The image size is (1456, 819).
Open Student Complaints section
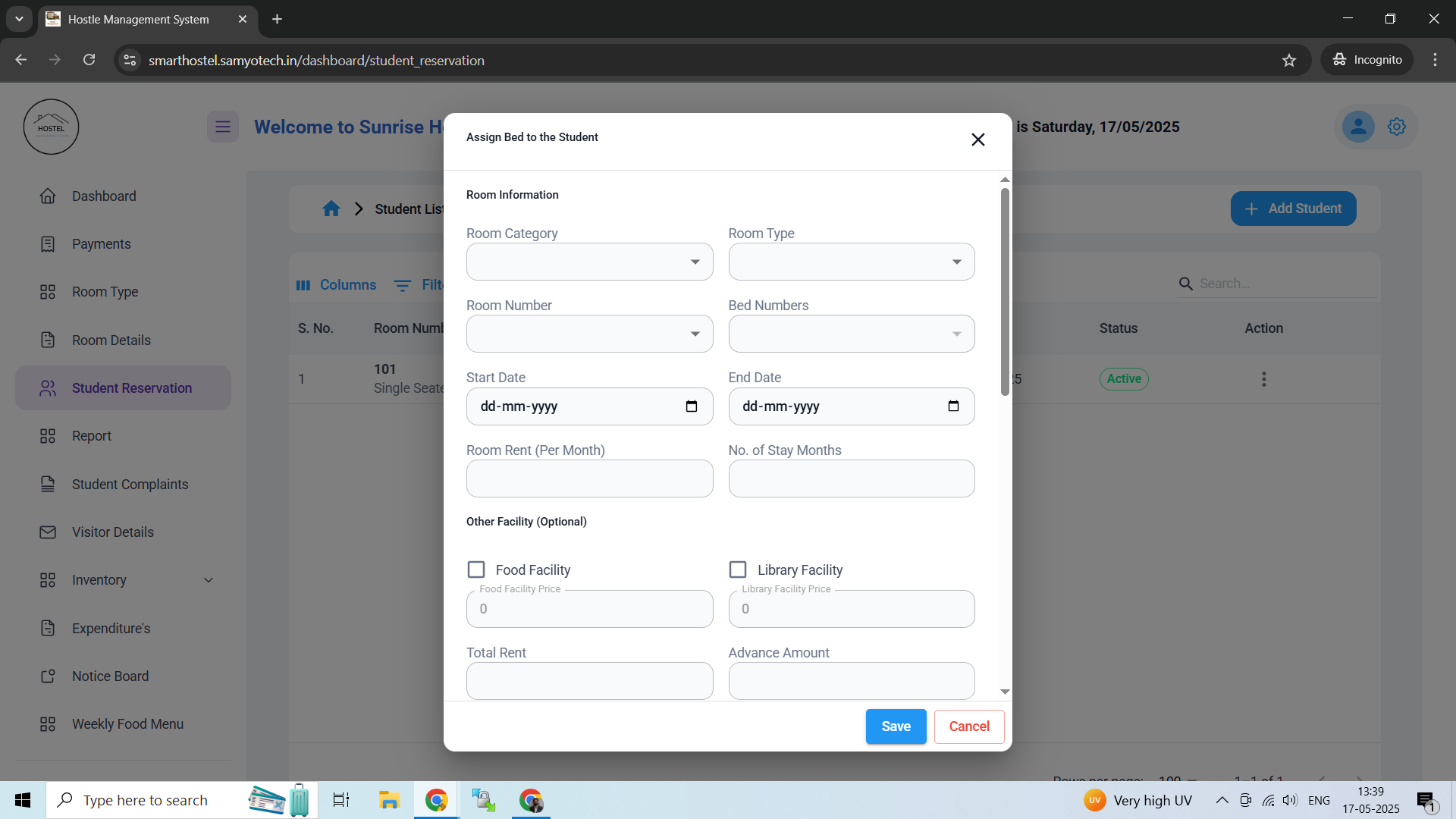click(130, 484)
